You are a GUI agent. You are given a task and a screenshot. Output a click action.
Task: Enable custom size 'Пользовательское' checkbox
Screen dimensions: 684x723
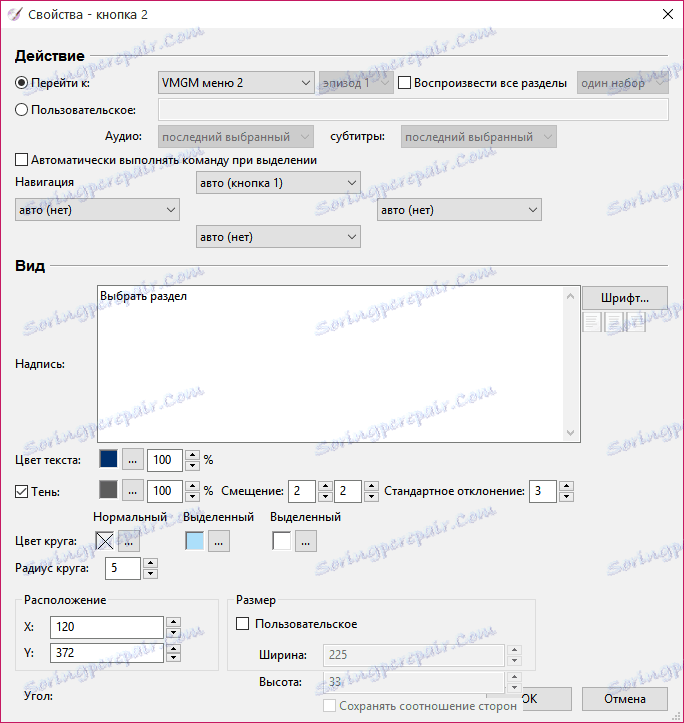(x=243, y=624)
